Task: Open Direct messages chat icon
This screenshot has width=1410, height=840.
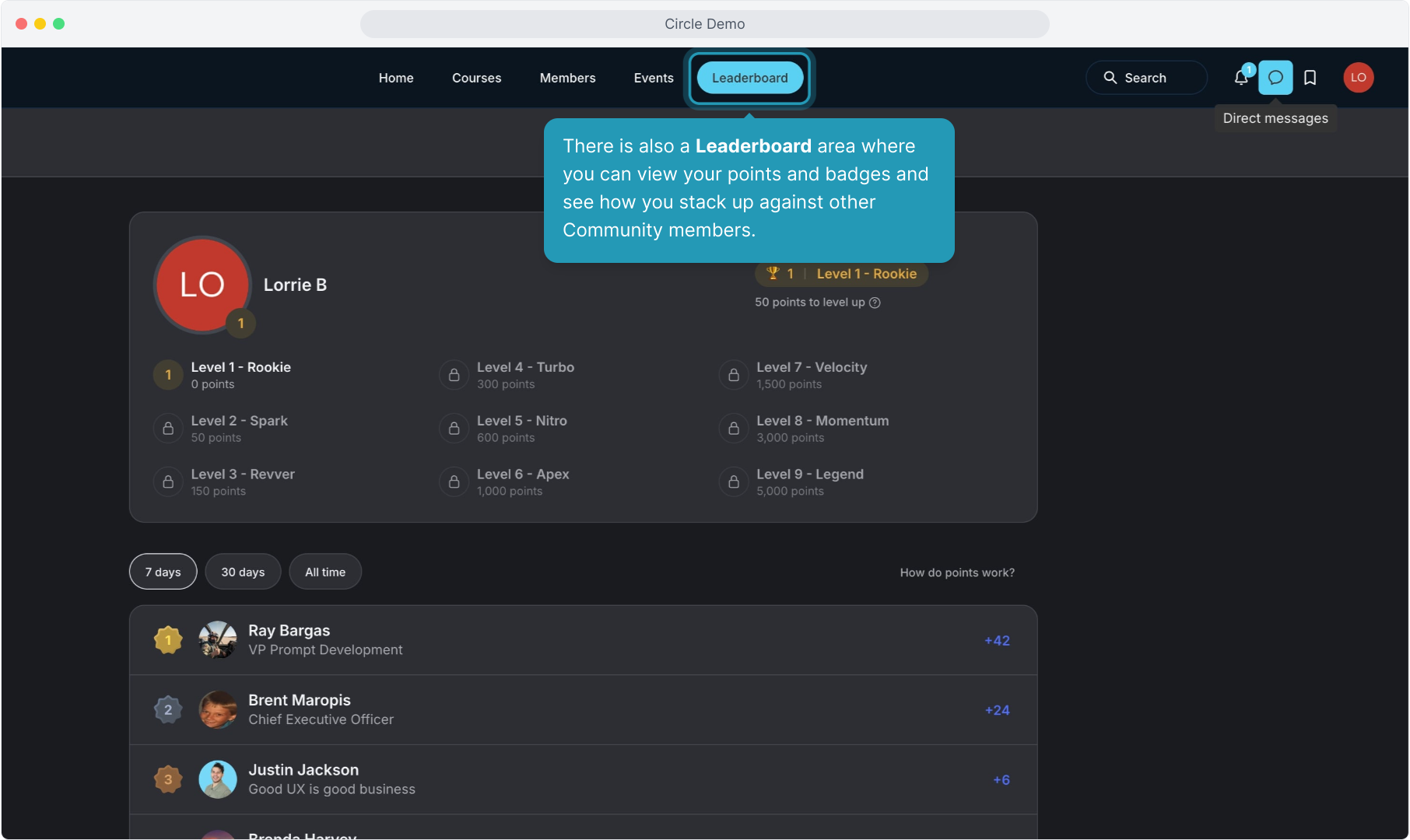Action: (x=1275, y=78)
